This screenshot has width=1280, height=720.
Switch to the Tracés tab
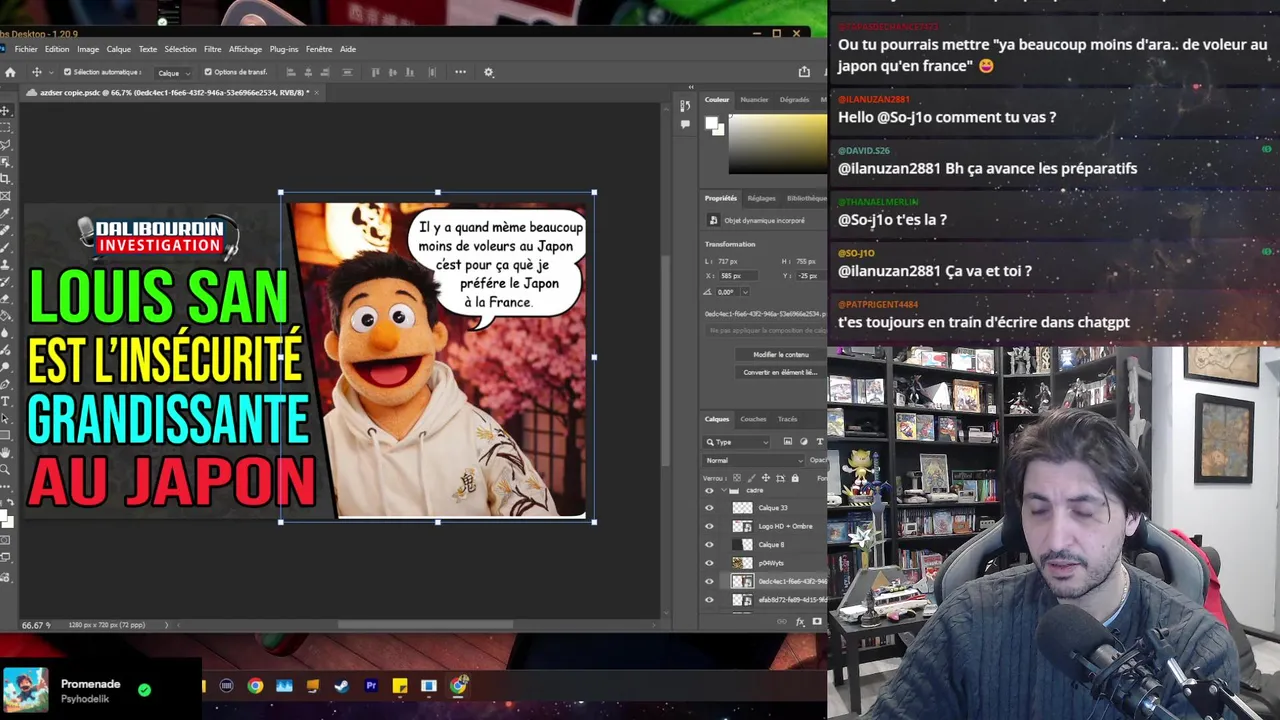click(x=787, y=419)
